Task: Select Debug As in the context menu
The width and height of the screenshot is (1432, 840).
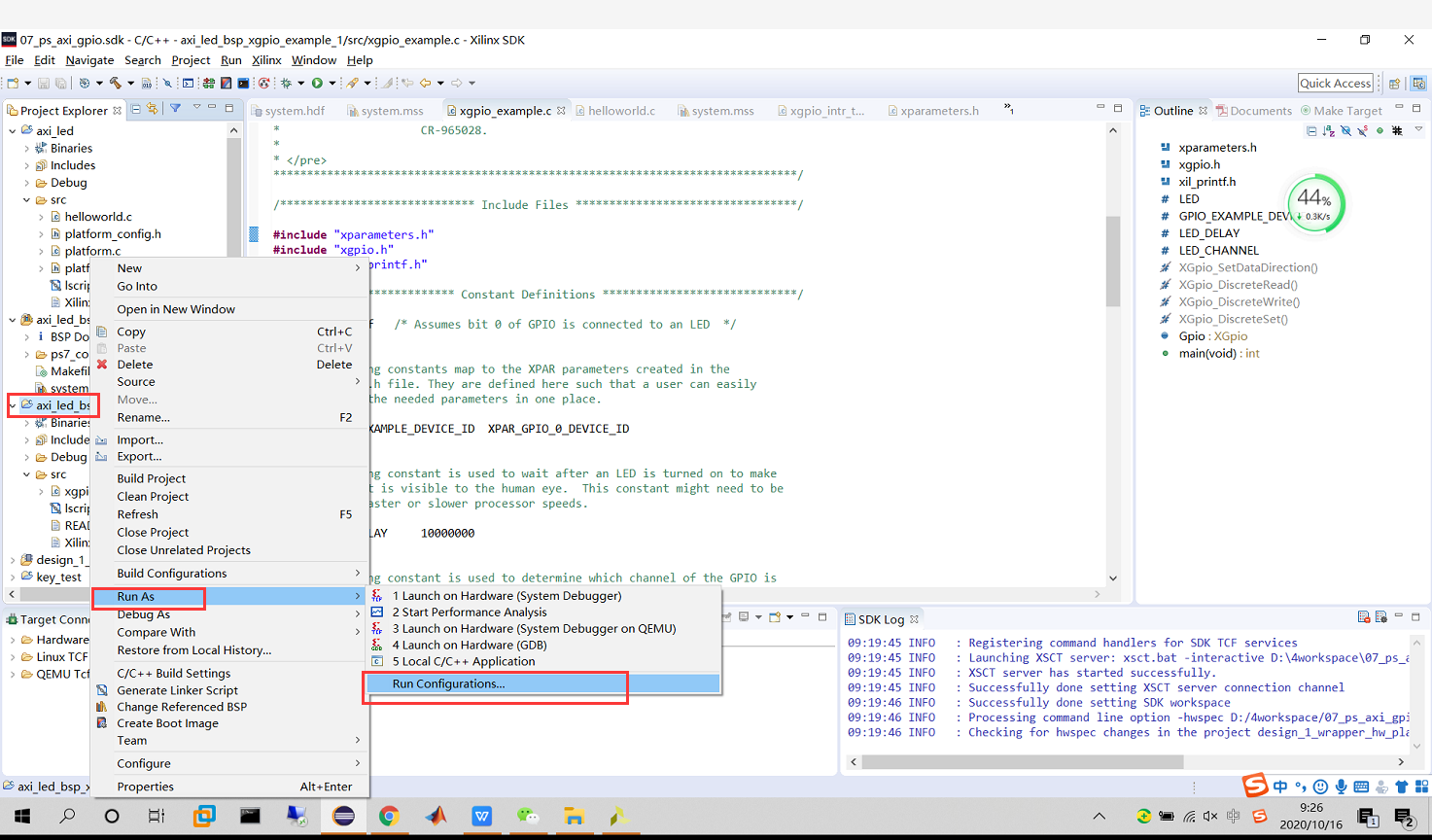Action: click(x=228, y=614)
